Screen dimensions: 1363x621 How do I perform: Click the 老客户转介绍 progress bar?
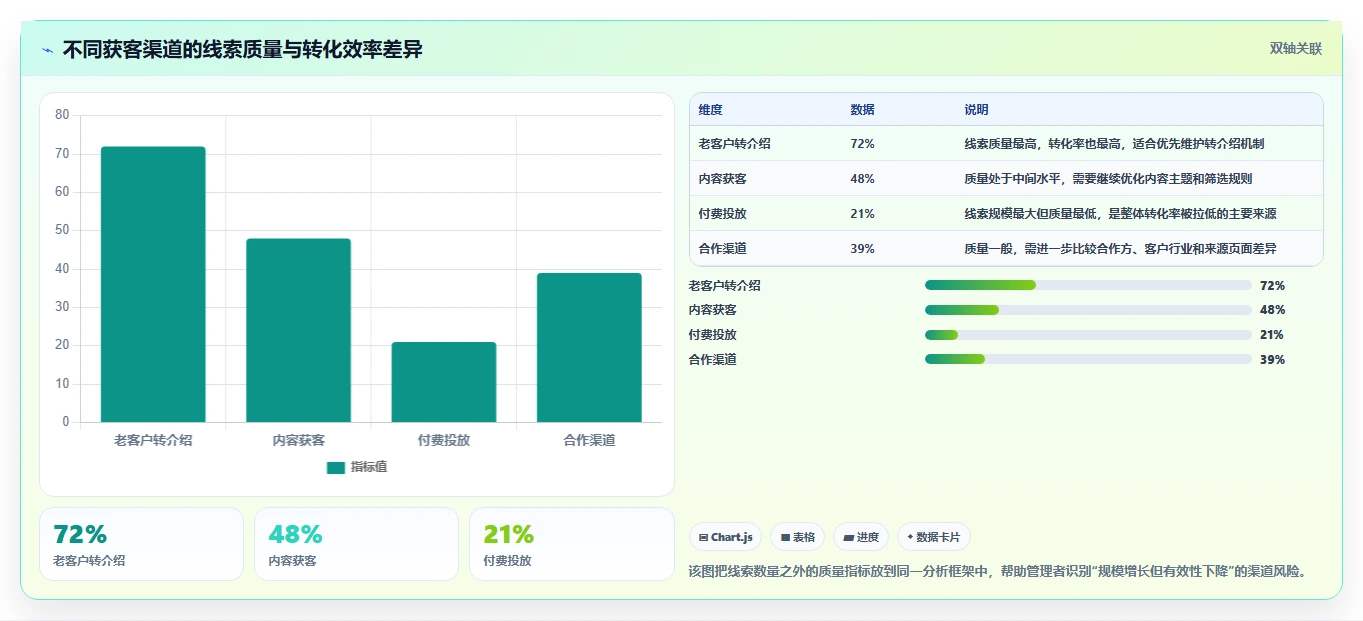[x=1088, y=285]
